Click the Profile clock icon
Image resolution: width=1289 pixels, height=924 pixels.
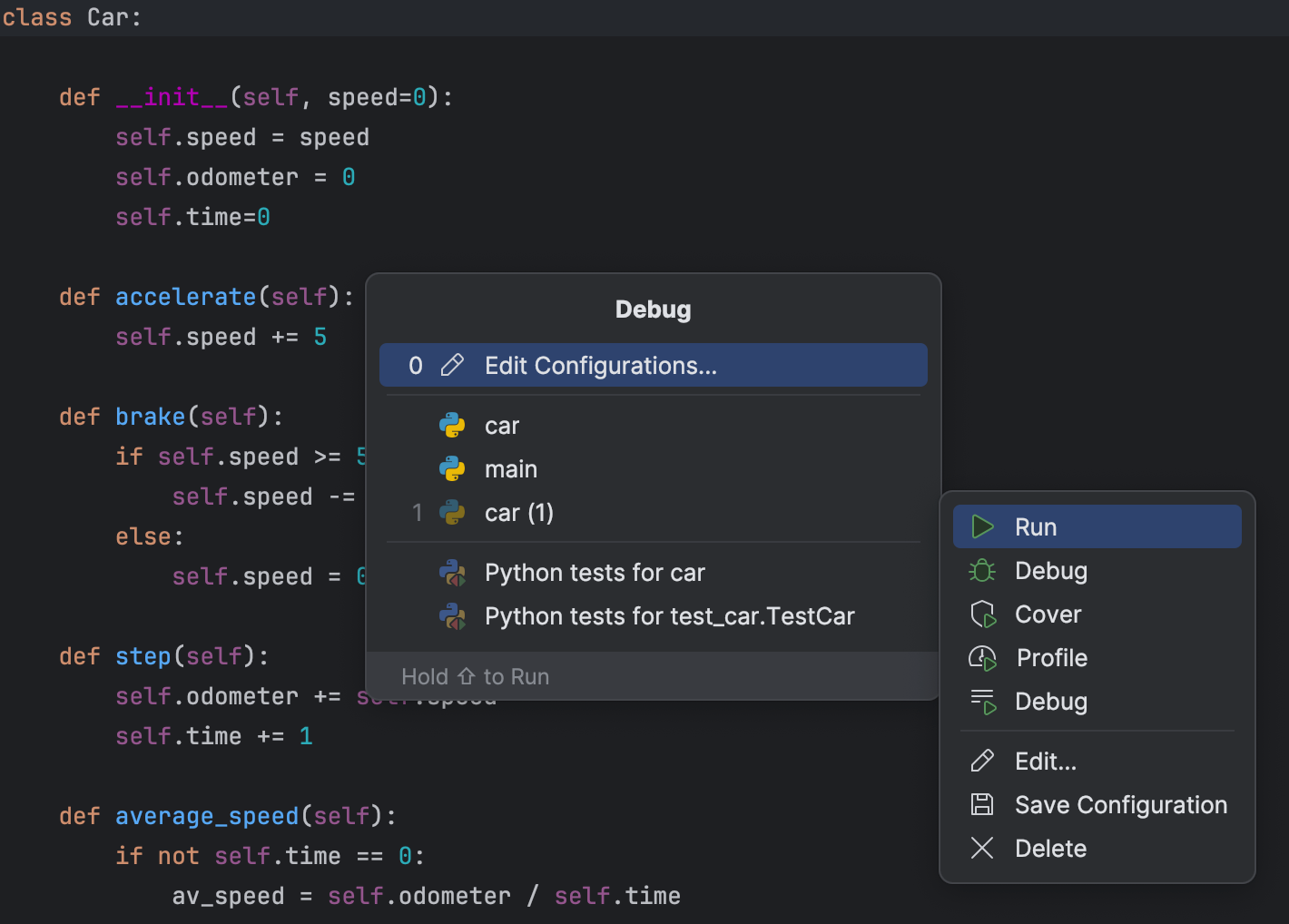[x=983, y=657]
